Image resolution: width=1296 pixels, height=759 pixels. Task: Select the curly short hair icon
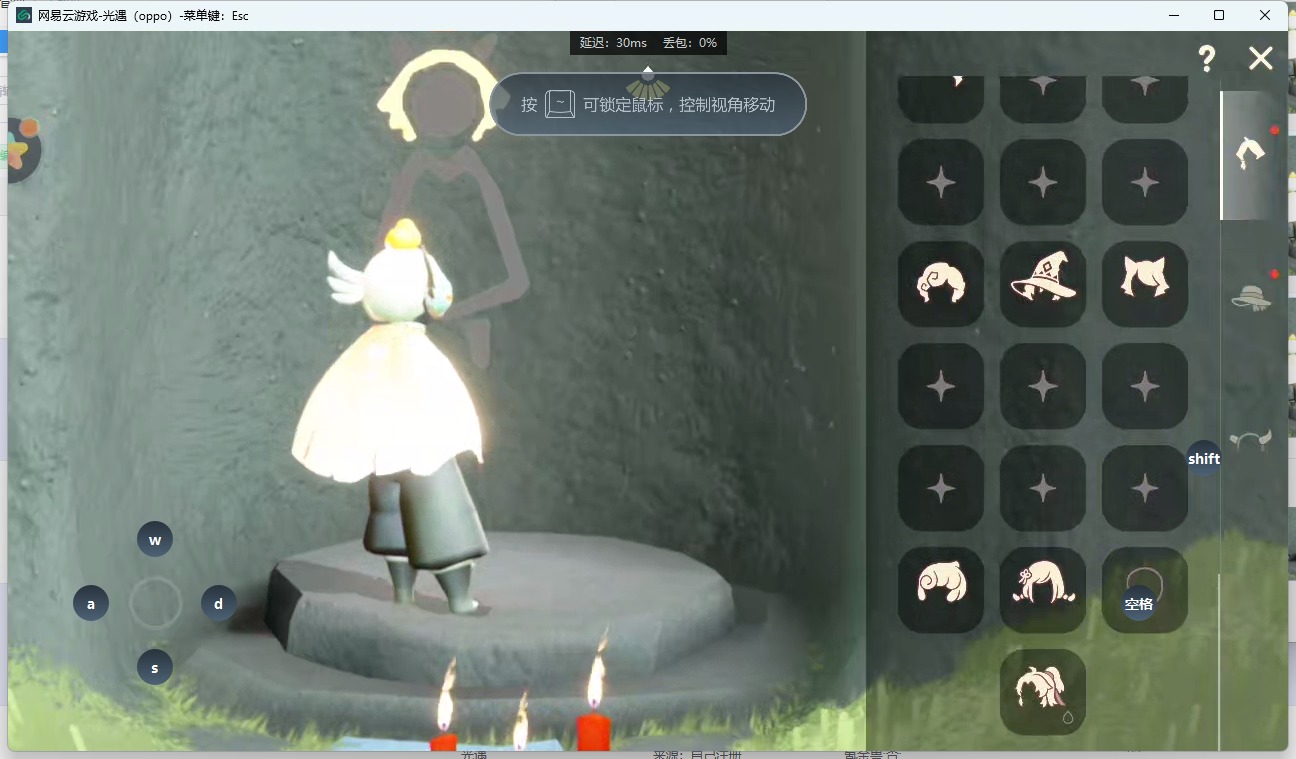point(941,284)
